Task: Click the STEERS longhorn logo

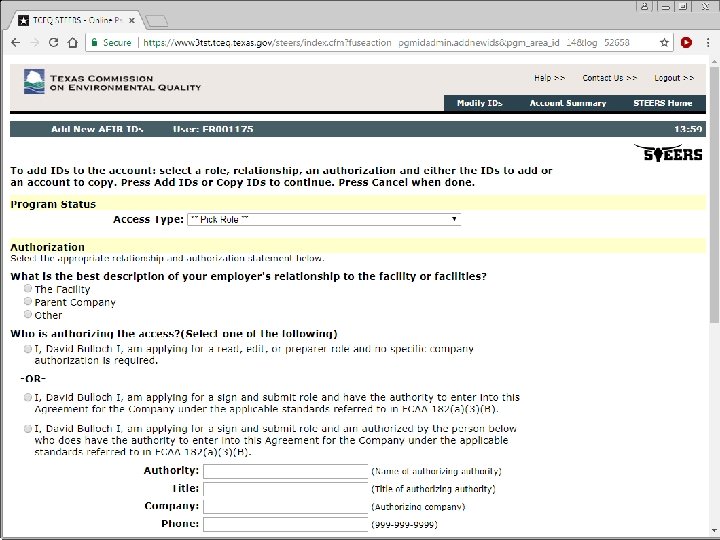Action: [669, 153]
